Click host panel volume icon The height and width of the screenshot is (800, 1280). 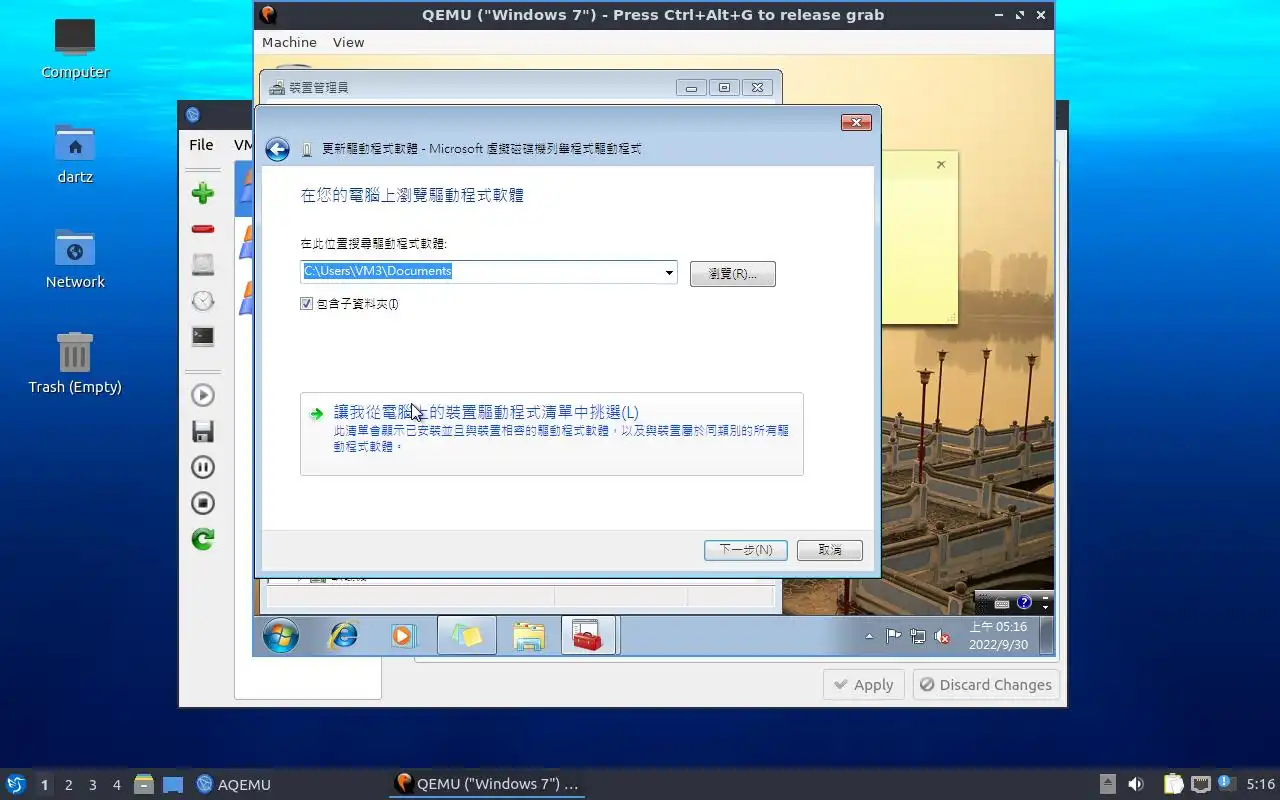(1136, 784)
